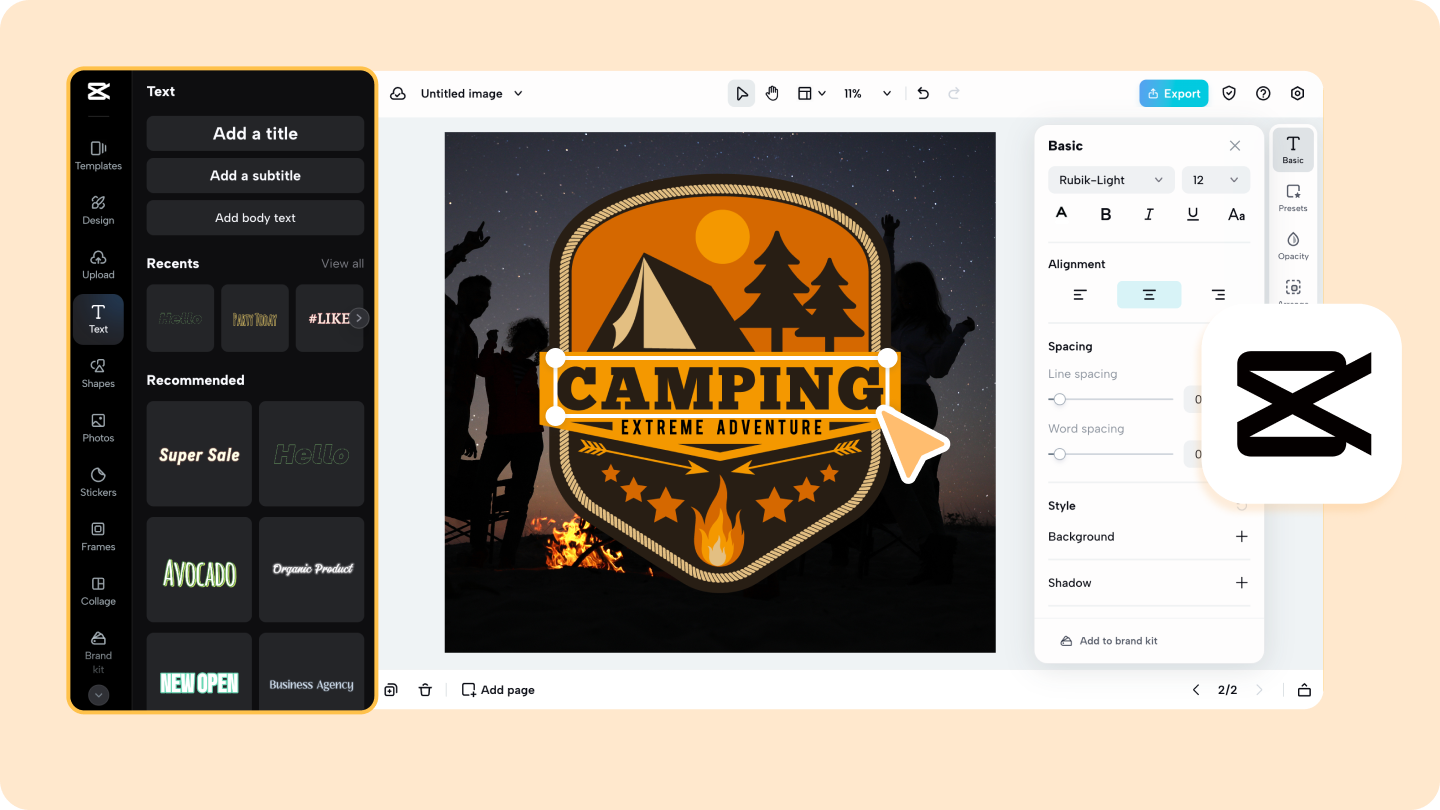Align text to the right
Image resolution: width=1440 pixels, height=810 pixels.
pyautogui.click(x=1218, y=295)
